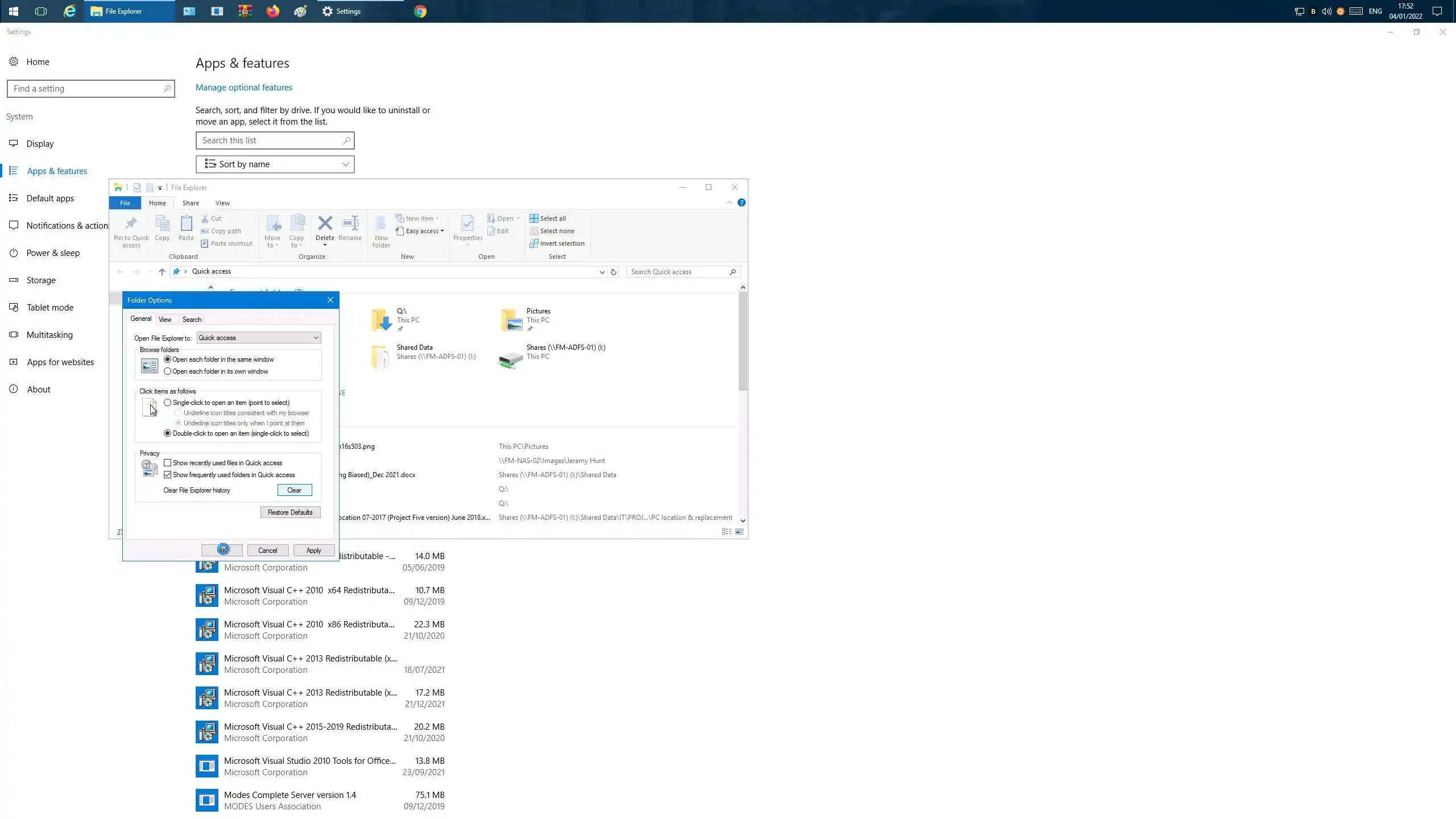This screenshot has width=1456, height=819.
Task: Click the Delete icon in the ribbon
Action: coord(325,224)
